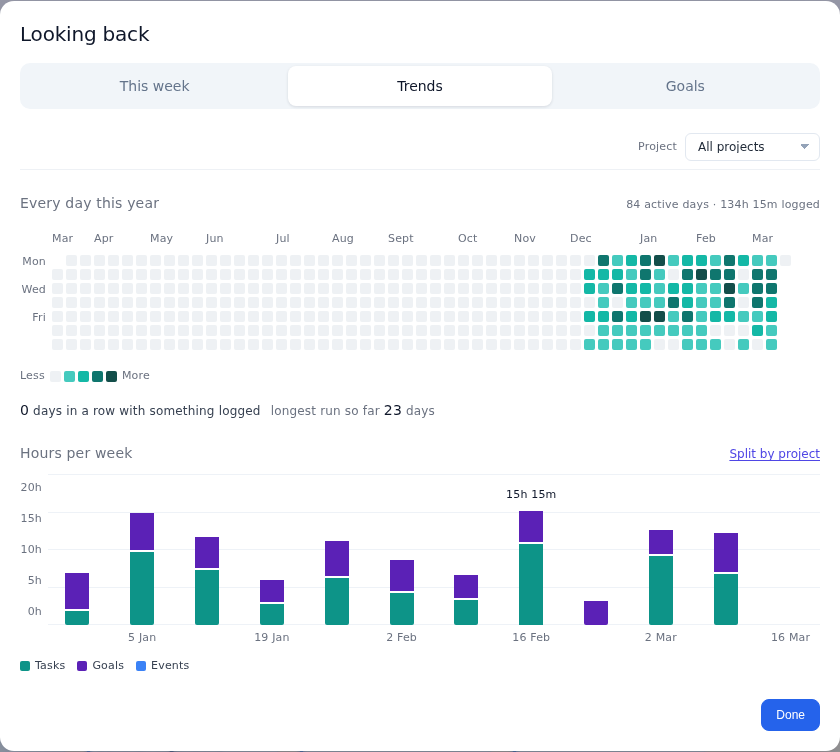
Task: Select the Trends tab
Action: tap(419, 86)
